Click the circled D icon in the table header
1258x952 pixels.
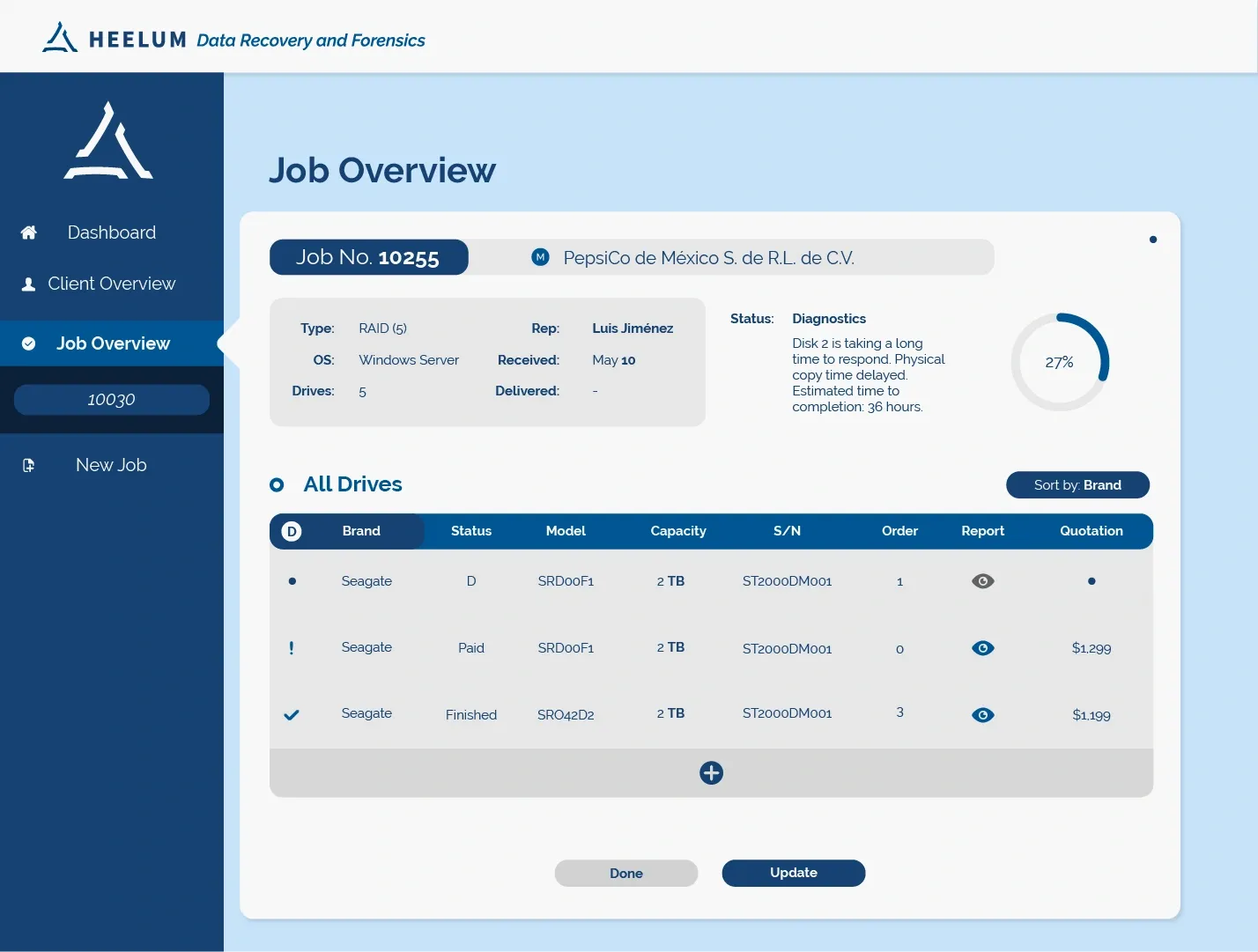click(292, 531)
